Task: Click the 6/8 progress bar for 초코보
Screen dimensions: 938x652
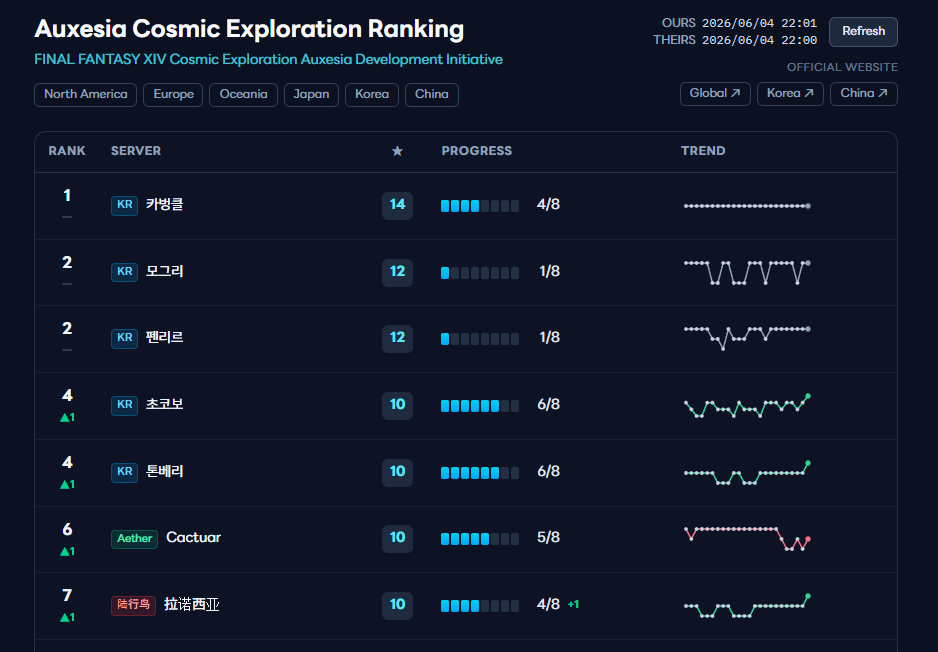Action: click(x=480, y=406)
